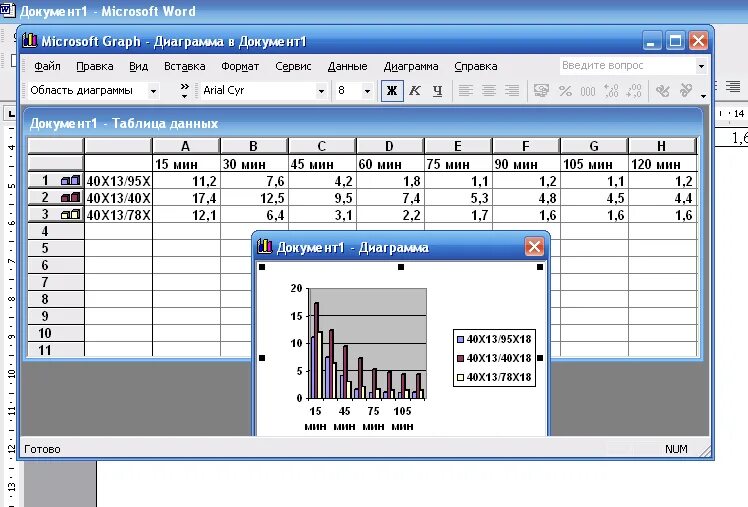
Task: Click the top-center chart selection handle
Action: coord(401,267)
